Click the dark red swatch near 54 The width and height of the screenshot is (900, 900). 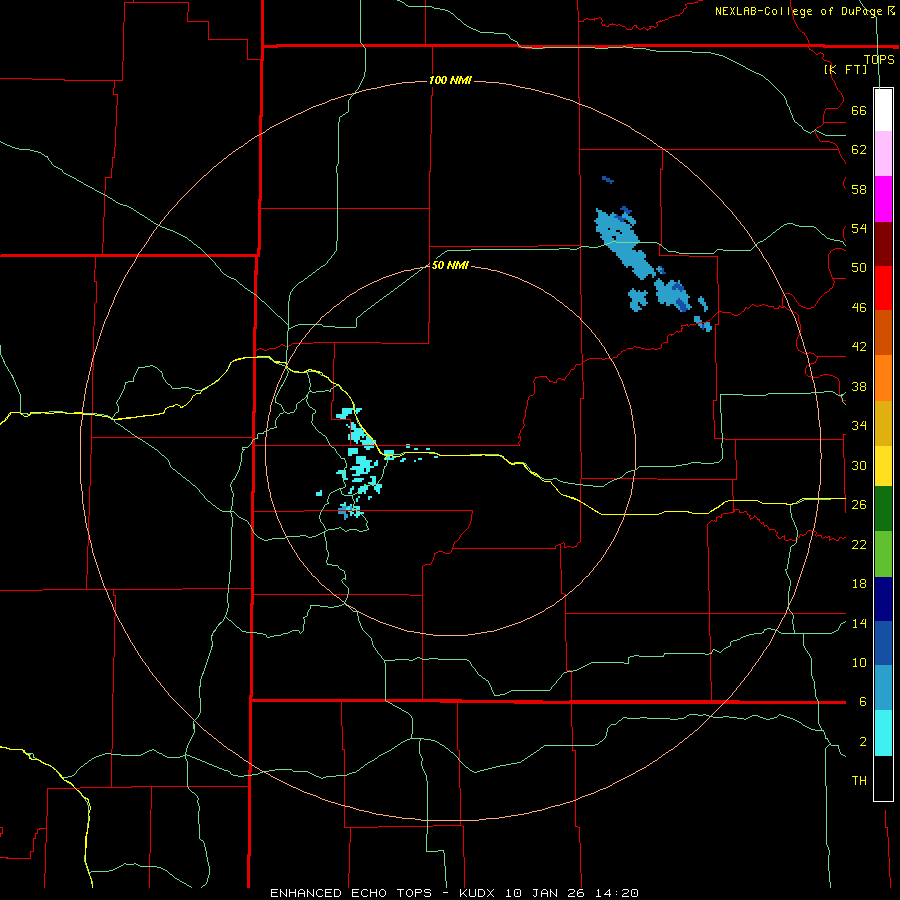point(883,243)
